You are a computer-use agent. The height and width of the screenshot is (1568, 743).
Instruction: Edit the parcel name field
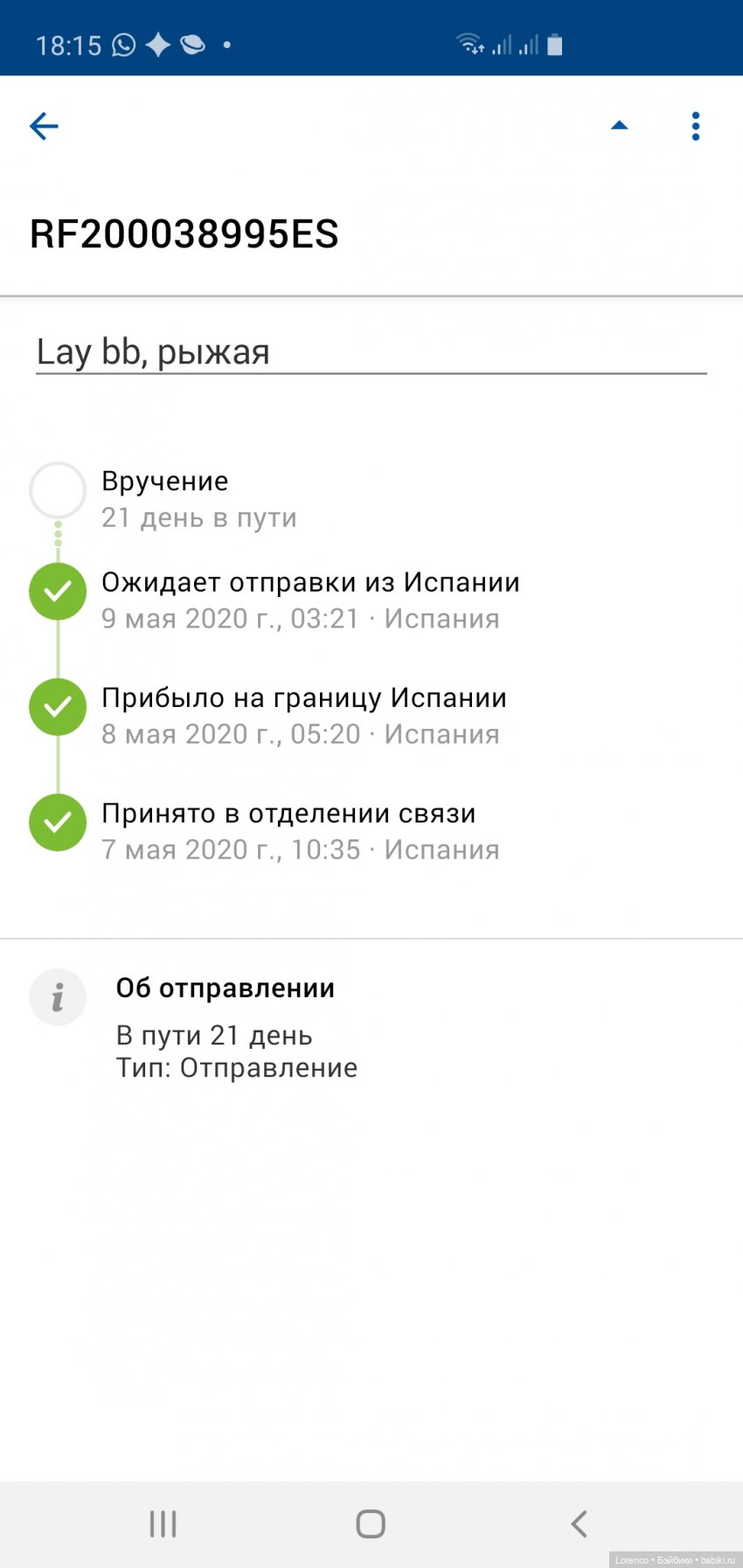point(371,352)
